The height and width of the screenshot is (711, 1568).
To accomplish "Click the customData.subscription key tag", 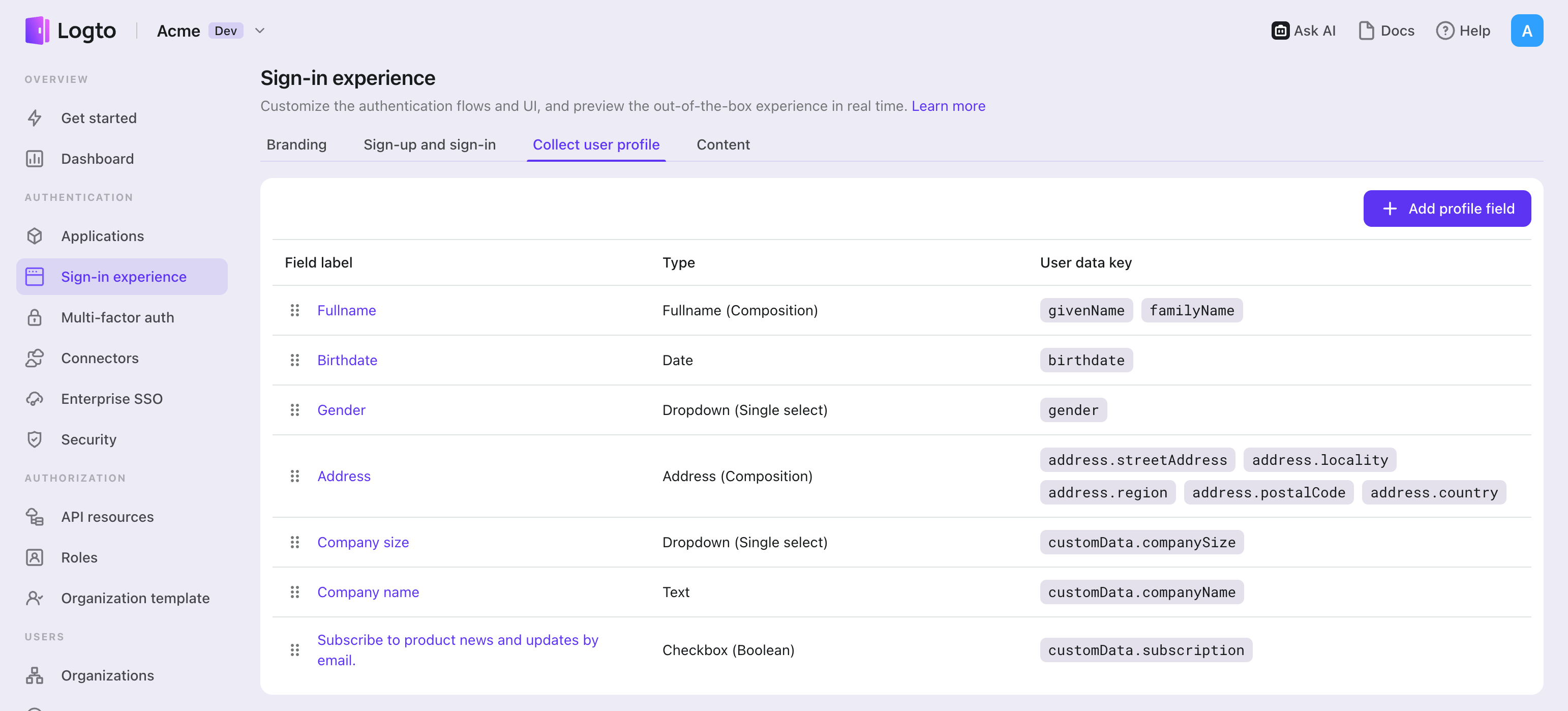I will pos(1145,650).
